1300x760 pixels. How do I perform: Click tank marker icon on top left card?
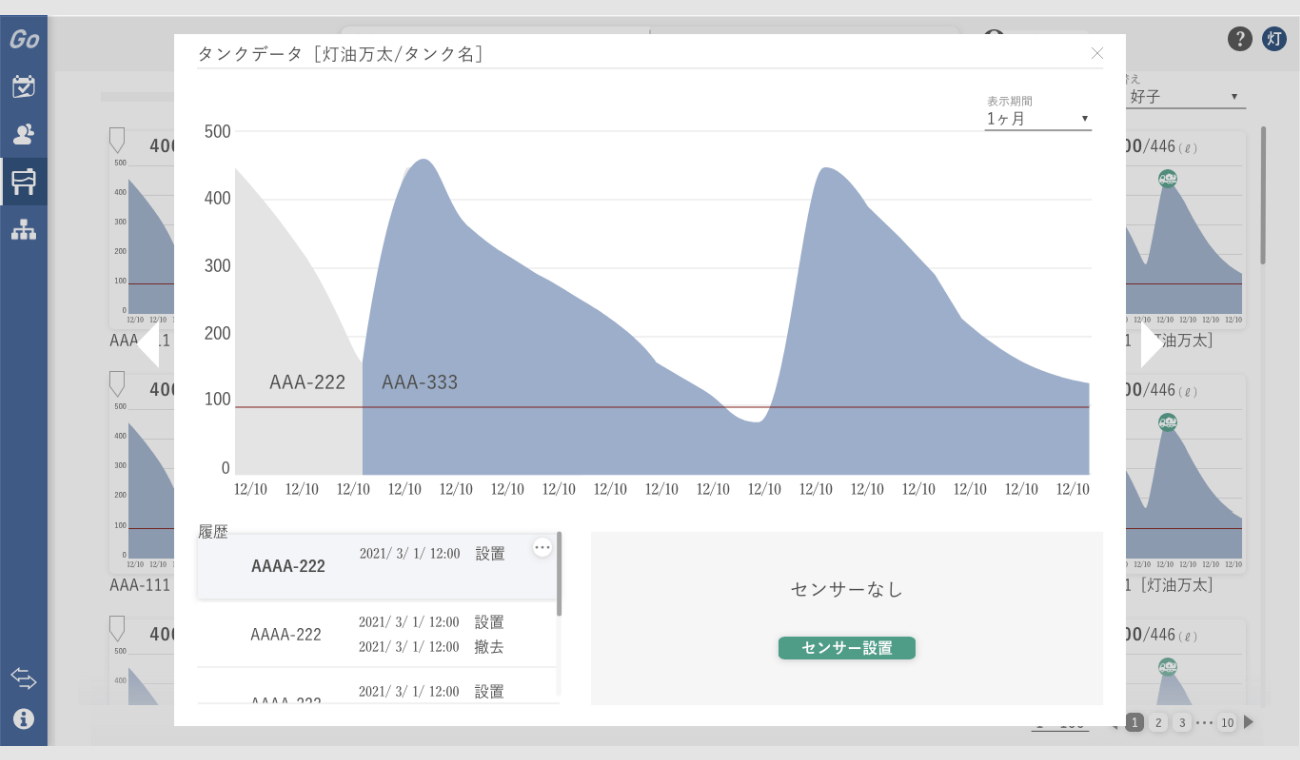pyautogui.click(x=117, y=139)
